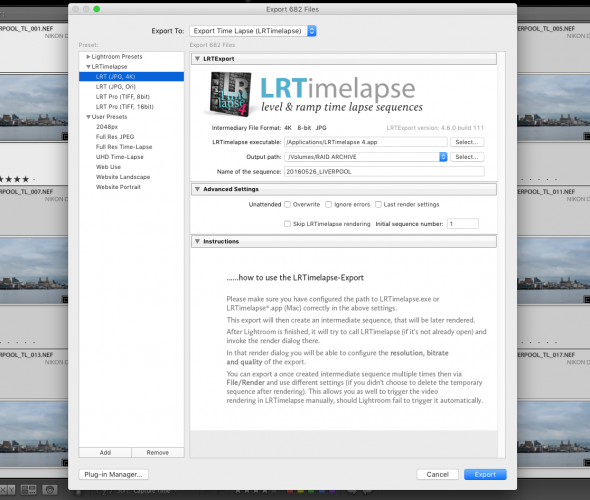Click the metadata badge on LIVERPOOL_TL_007 thumbnail
The image size is (590, 500).
pos(65,299)
